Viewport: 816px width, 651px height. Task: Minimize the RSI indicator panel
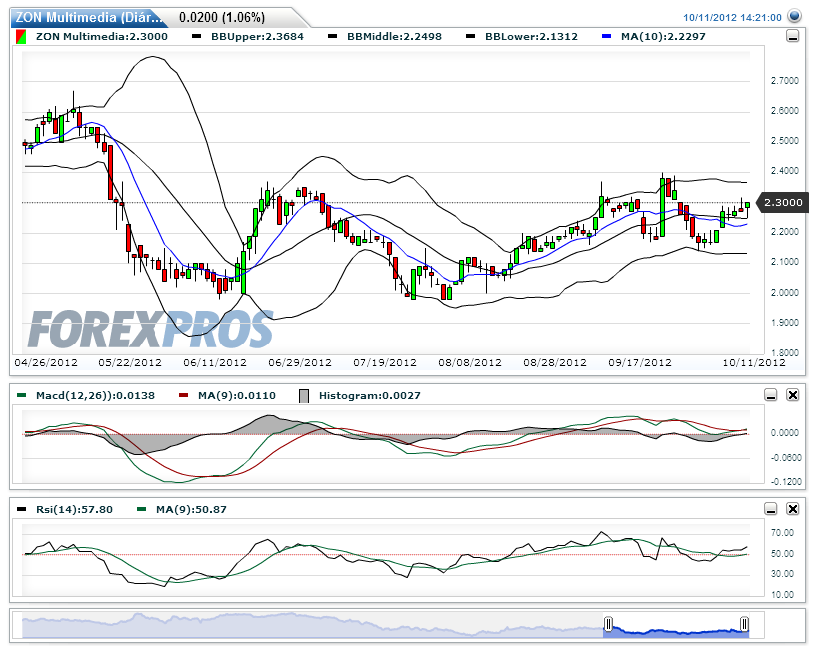pyautogui.click(x=771, y=508)
